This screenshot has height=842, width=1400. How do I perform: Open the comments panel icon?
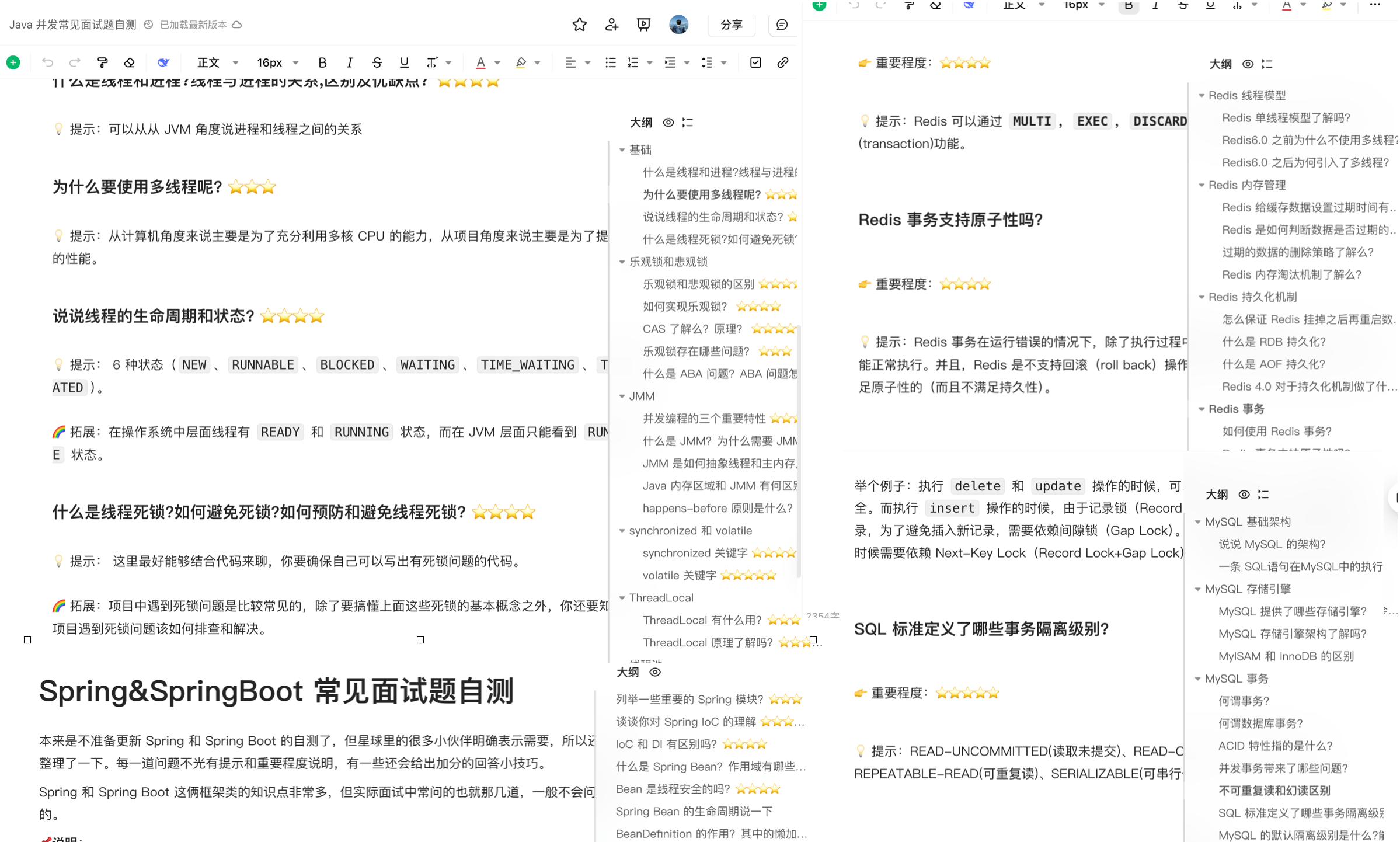[x=782, y=25]
